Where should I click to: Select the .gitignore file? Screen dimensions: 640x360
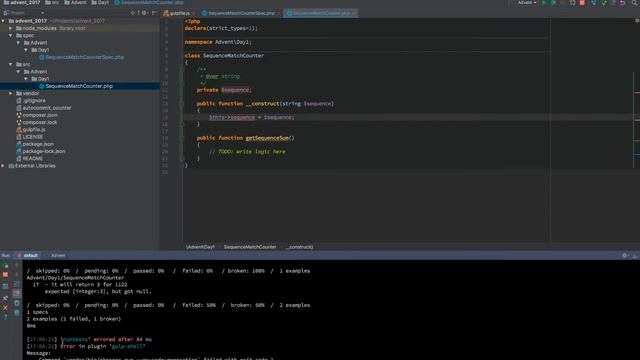click(x=34, y=100)
